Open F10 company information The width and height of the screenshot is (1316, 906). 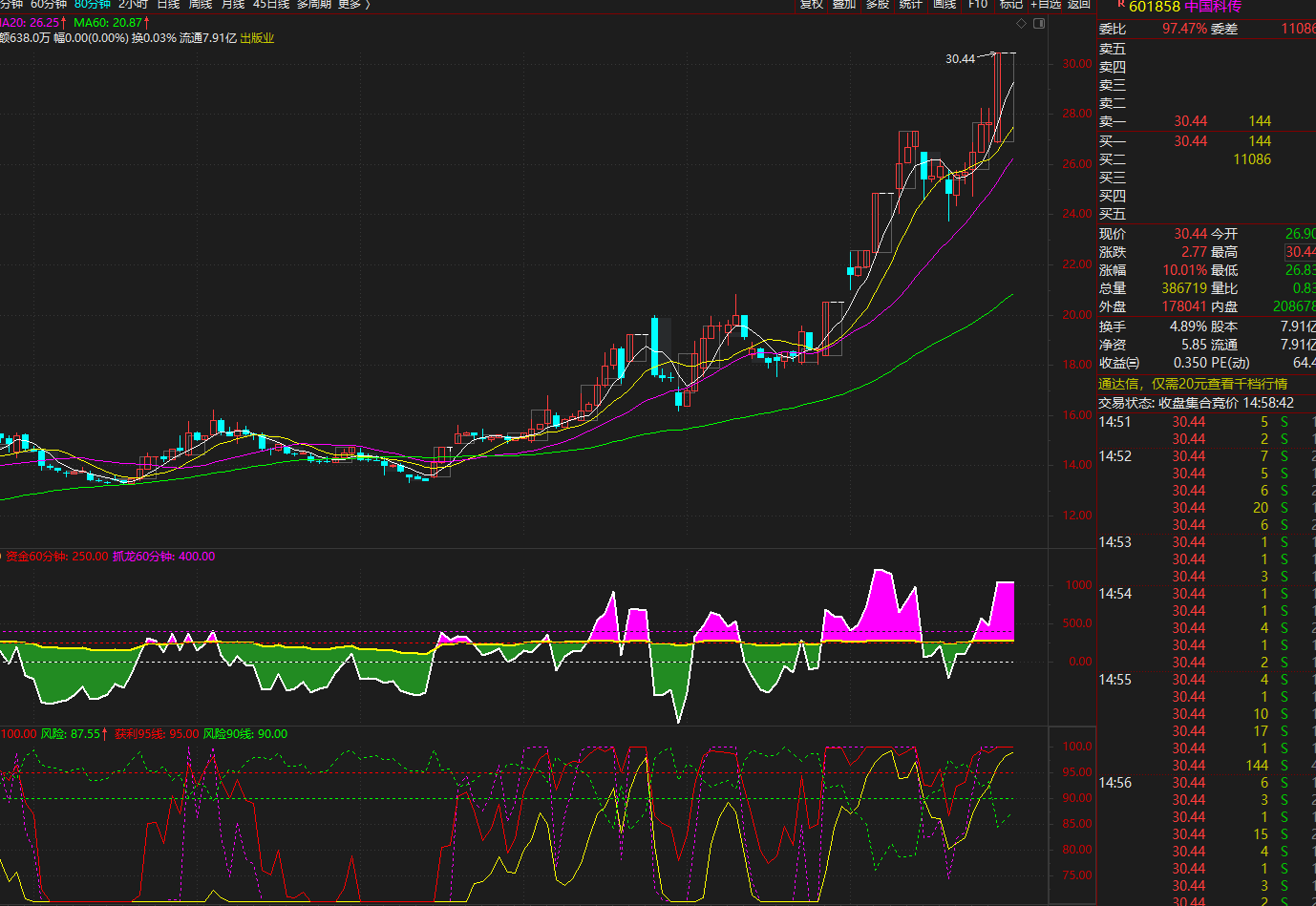(978, 5)
